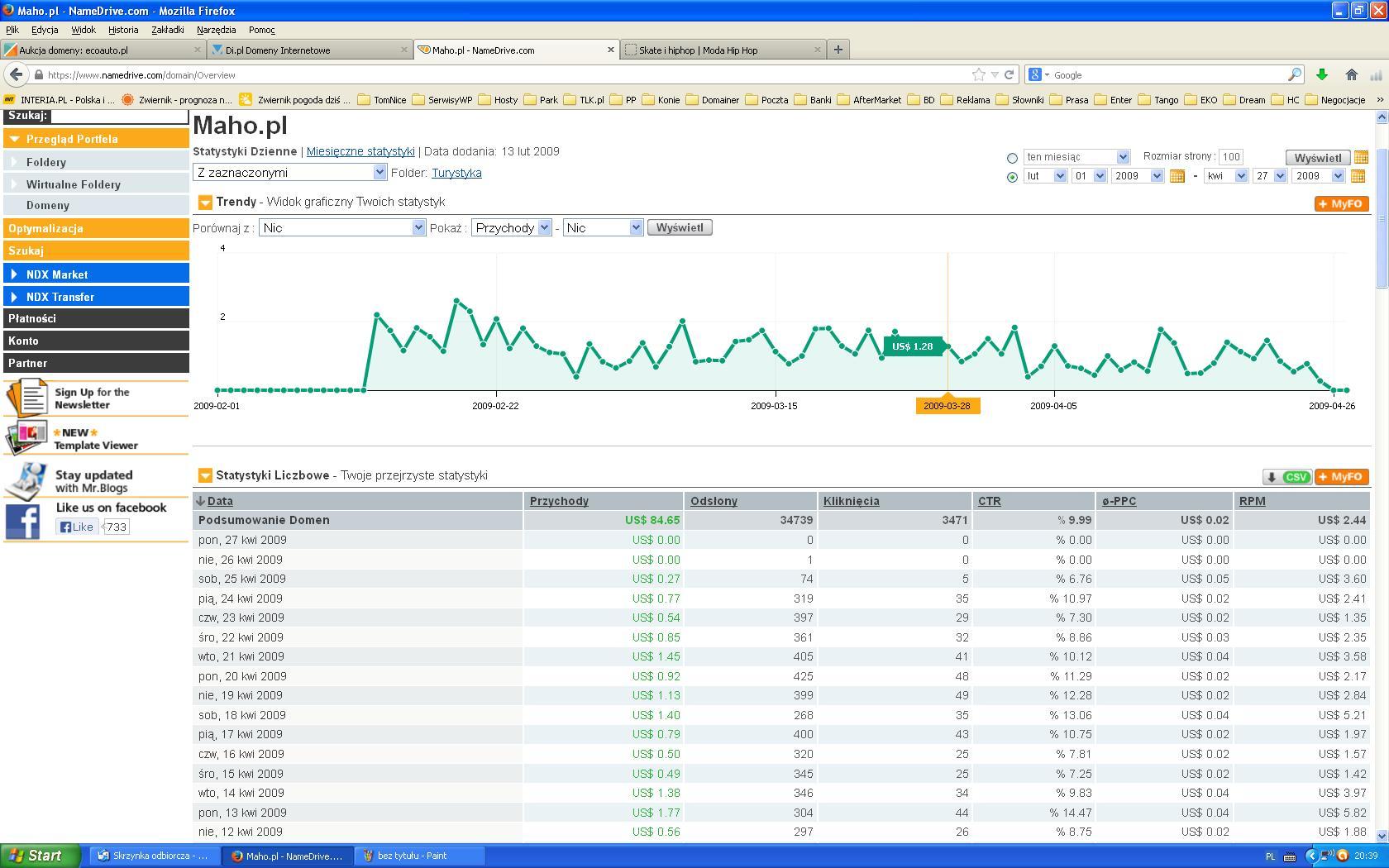
Task: Open TomNice bookmarks folder
Action: pyautogui.click(x=381, y=99)
